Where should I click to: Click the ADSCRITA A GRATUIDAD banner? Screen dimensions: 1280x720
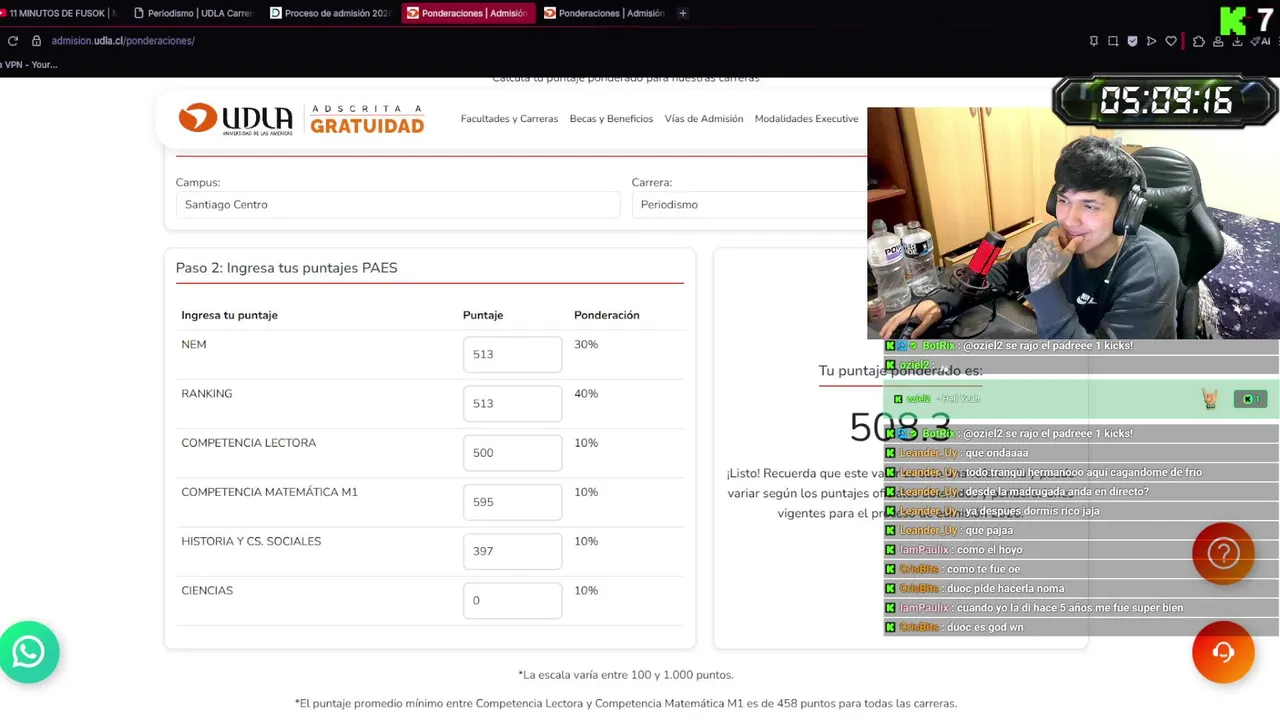367,119
